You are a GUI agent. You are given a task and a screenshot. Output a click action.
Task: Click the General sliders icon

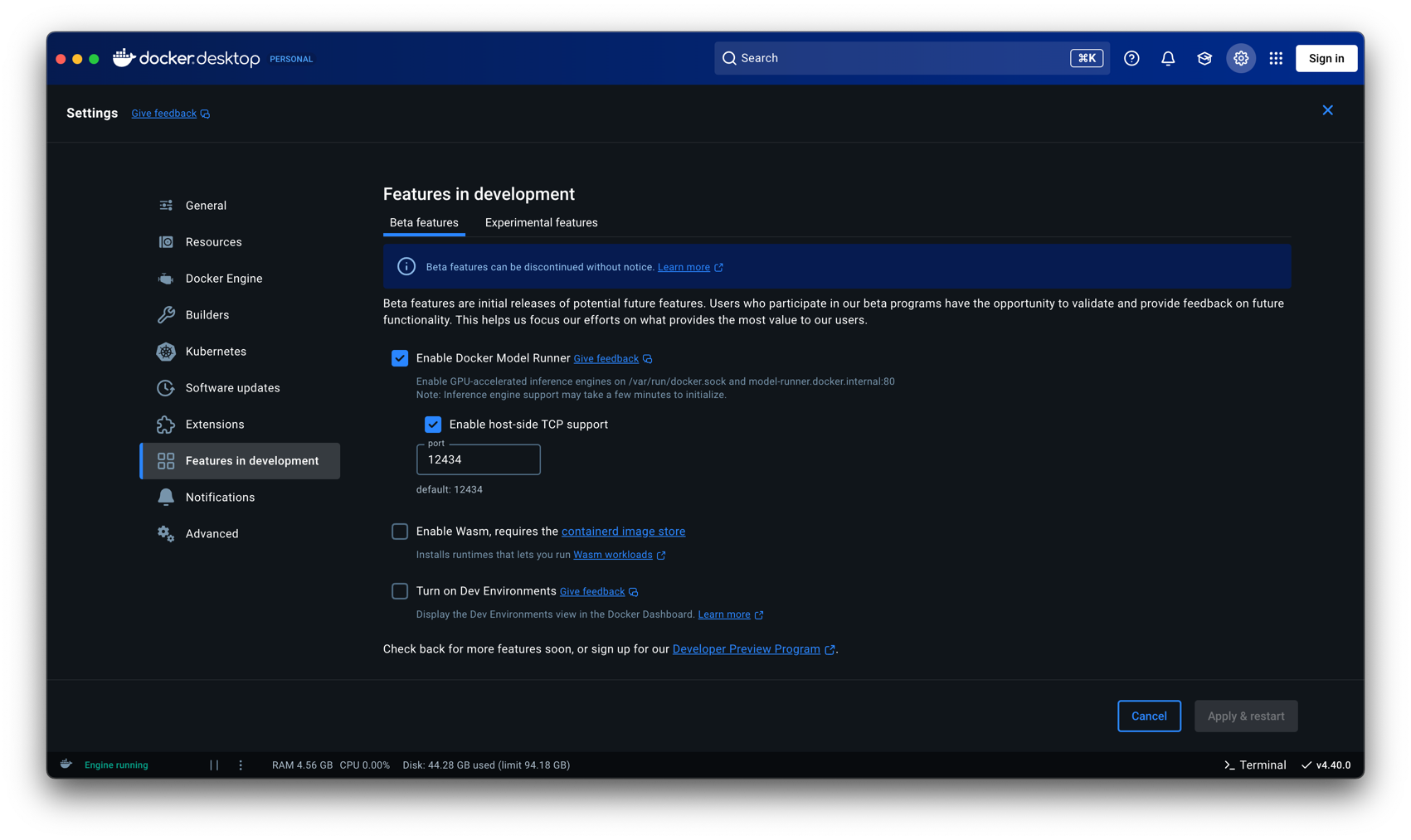point(166,206)
